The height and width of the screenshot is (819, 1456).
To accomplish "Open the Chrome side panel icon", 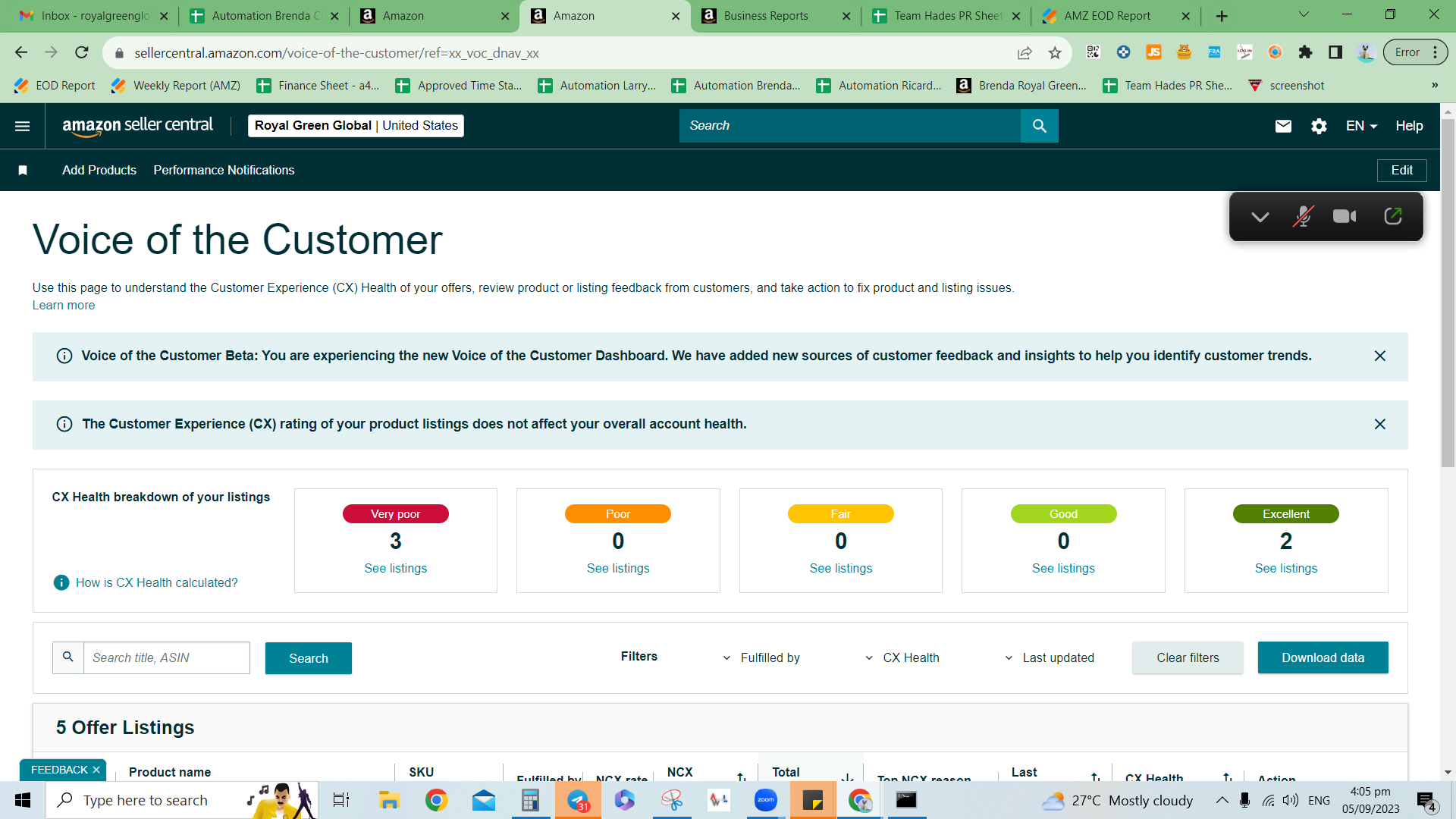I will pos(1335,52).
